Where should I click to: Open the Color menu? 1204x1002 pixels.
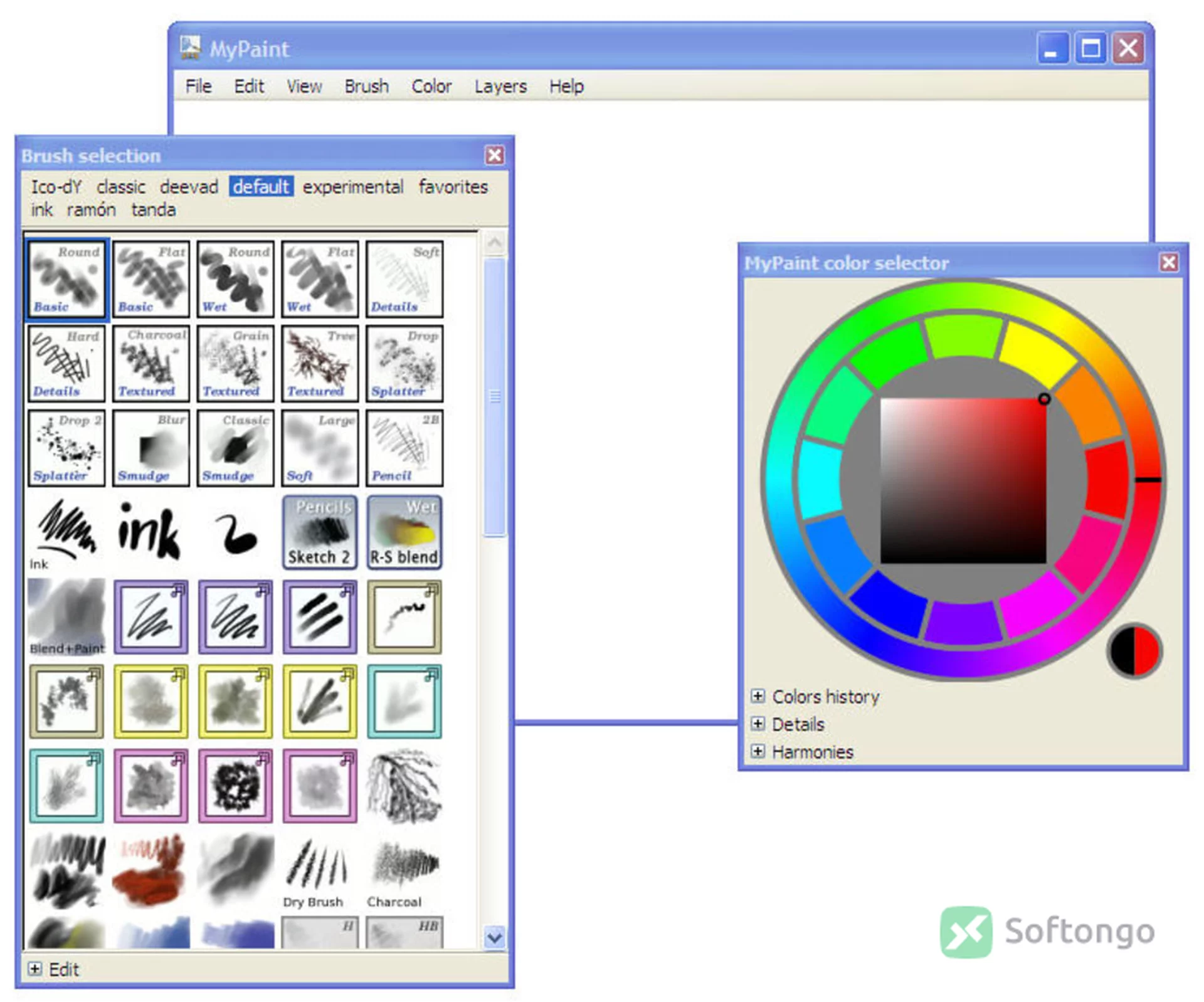431,86
